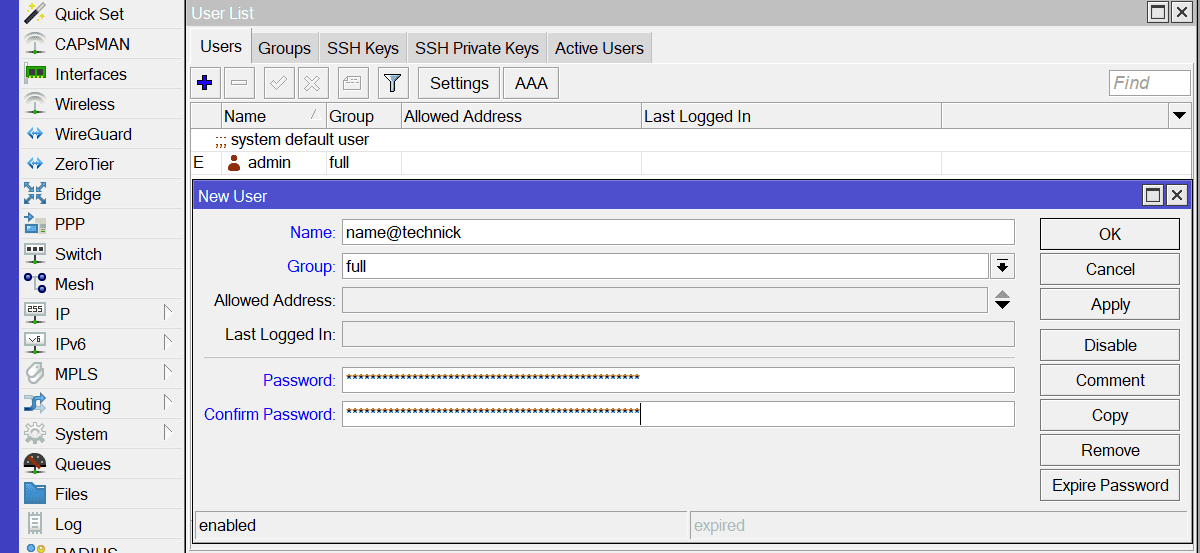Disable user with X icon
The width and height of the screenshot is (1200, 553).
(x=313, y=83)
